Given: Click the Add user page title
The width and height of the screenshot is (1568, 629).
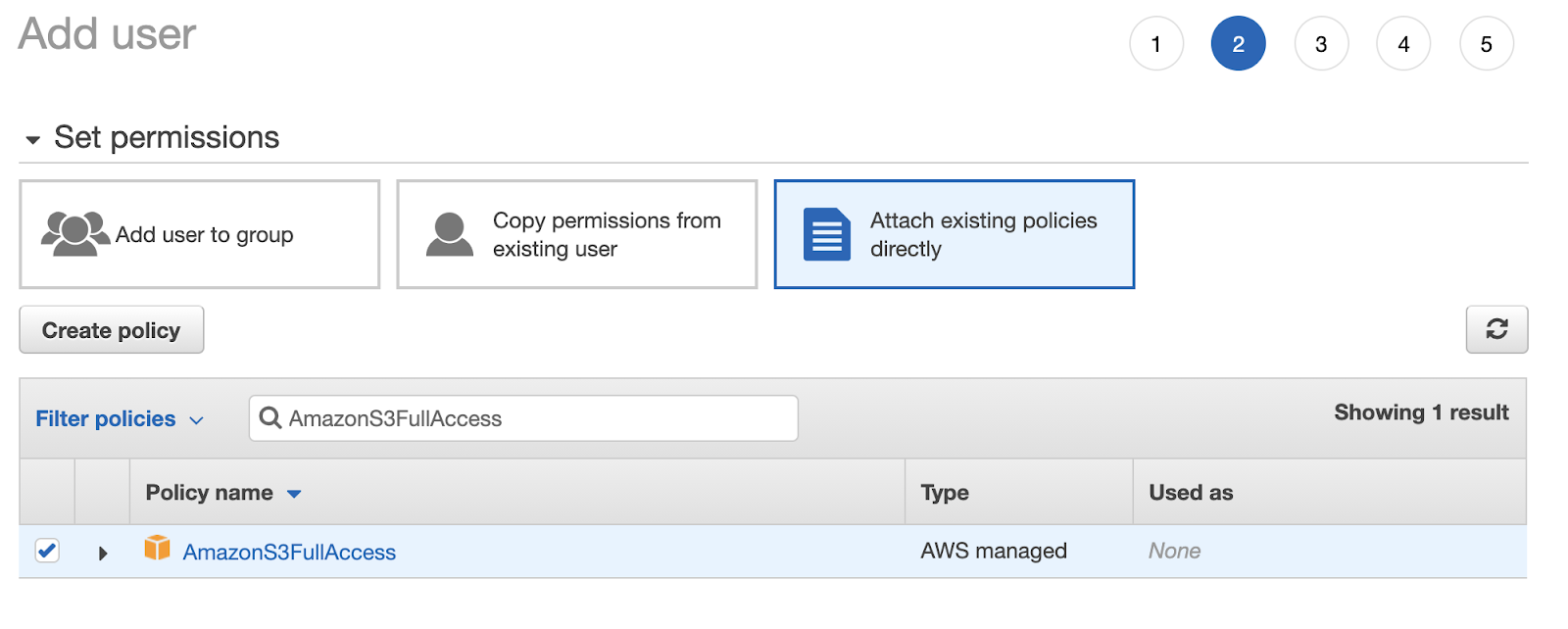Looking at the screenshot, I should [107, 34].
